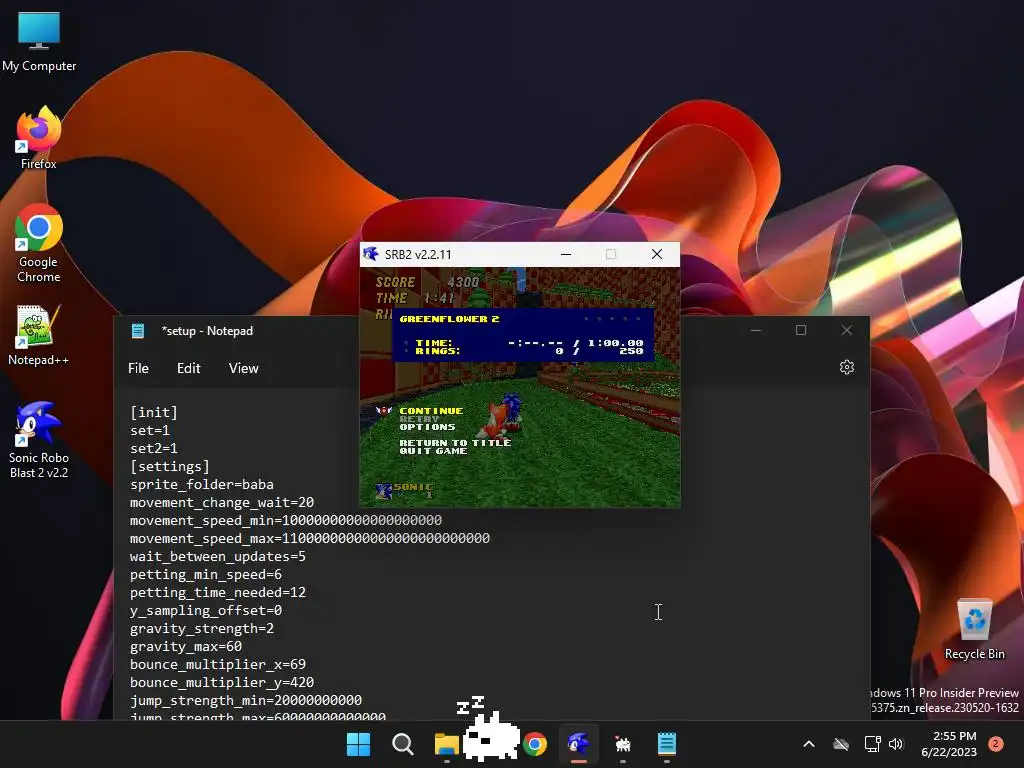Minimize the SRB2 v2.2.11 window
The image size is (1024, 768).
coord(566,254)
